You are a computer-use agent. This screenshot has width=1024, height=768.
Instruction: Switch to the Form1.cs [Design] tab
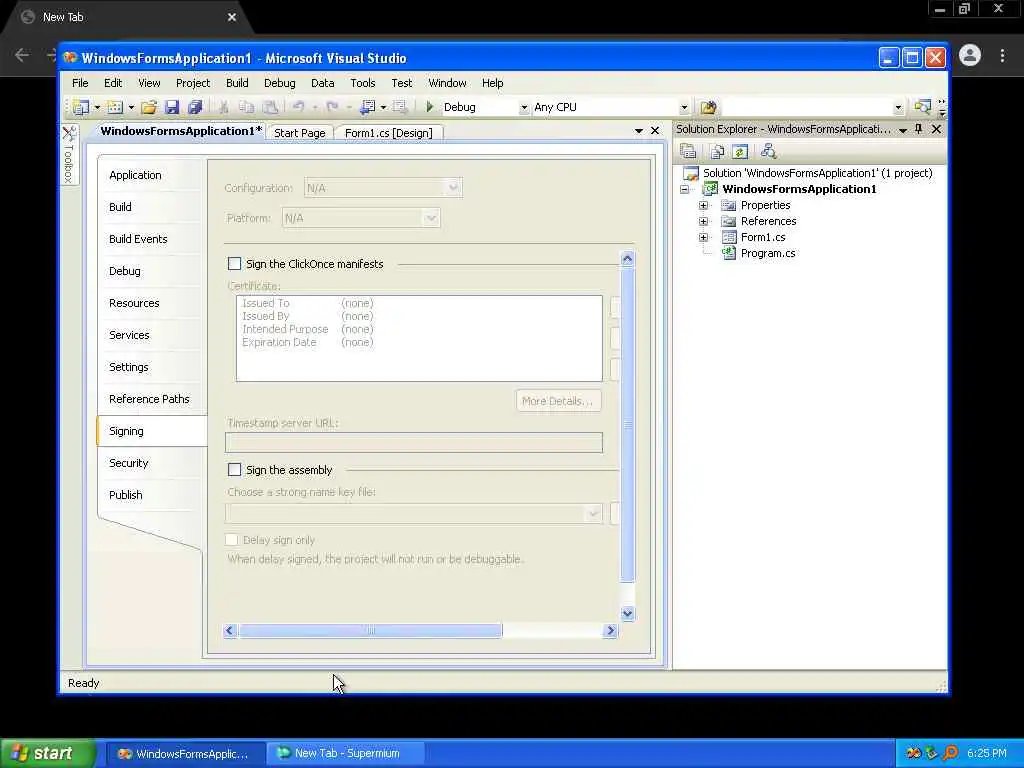(x=389, y=133)
